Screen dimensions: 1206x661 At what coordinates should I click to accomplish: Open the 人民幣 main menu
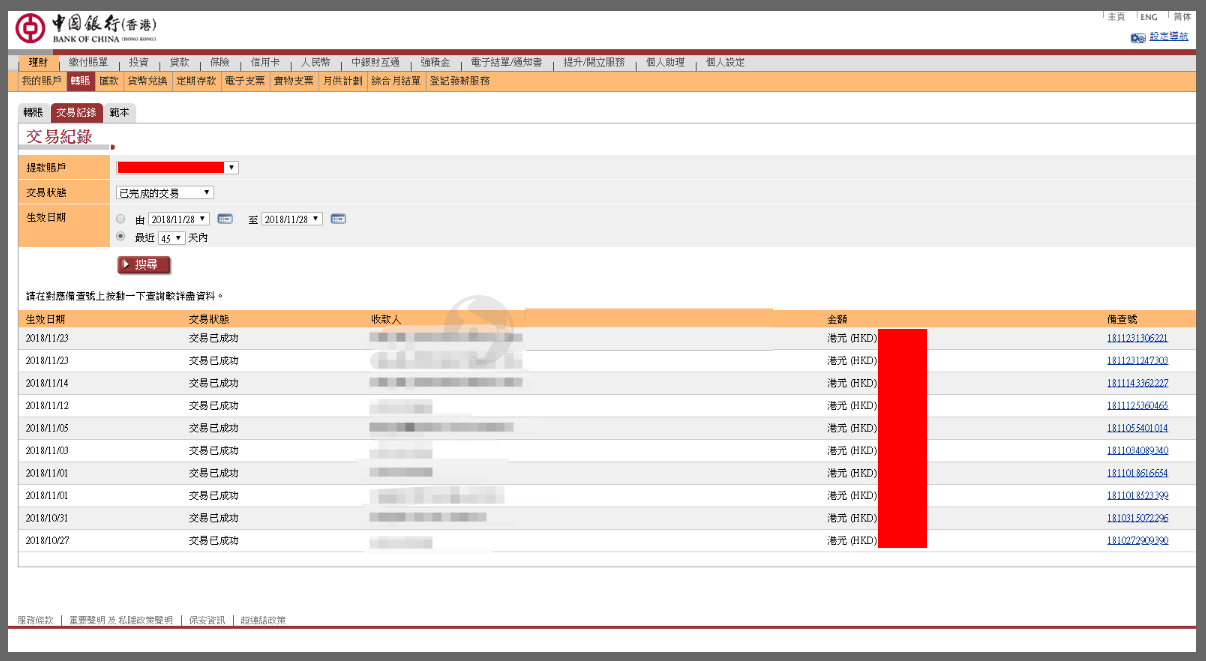316,63
